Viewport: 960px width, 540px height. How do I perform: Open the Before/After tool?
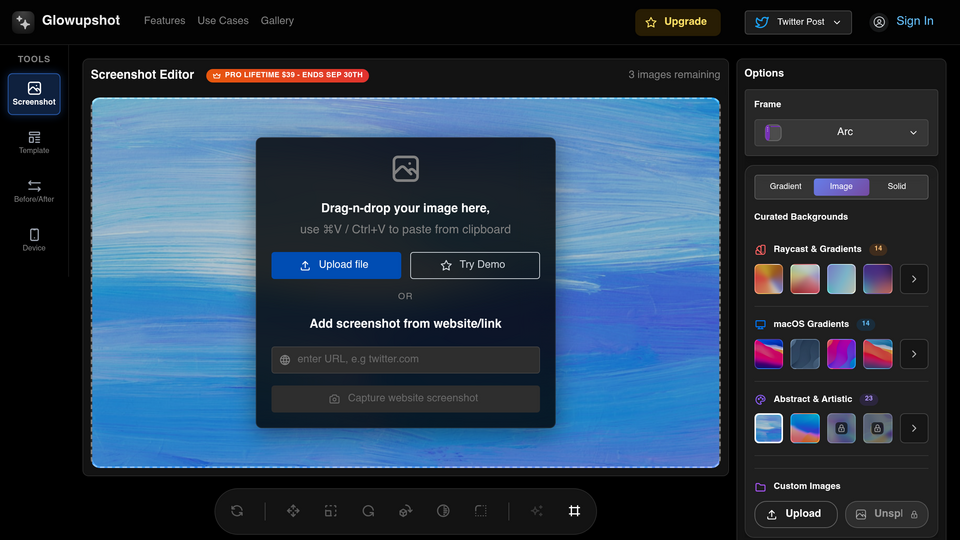[x=34, y=191]
